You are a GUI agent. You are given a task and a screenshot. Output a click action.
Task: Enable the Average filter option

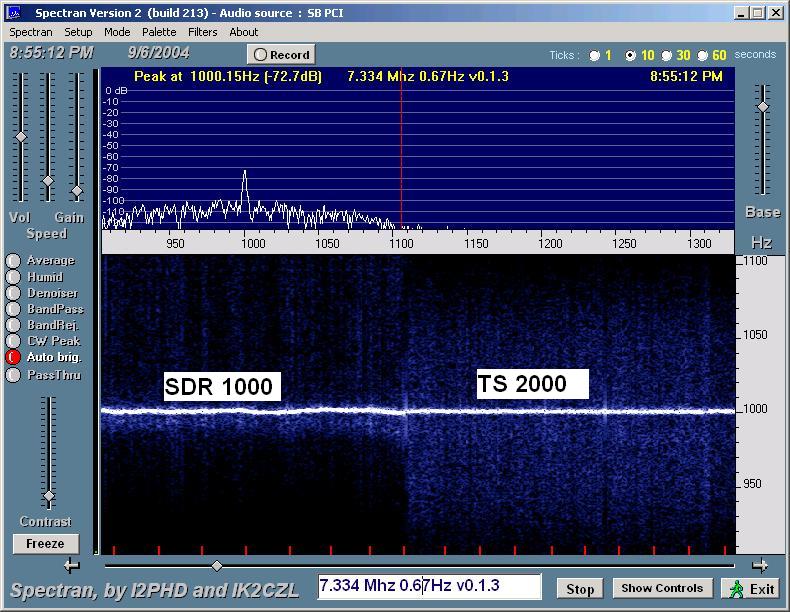(13, 261)
